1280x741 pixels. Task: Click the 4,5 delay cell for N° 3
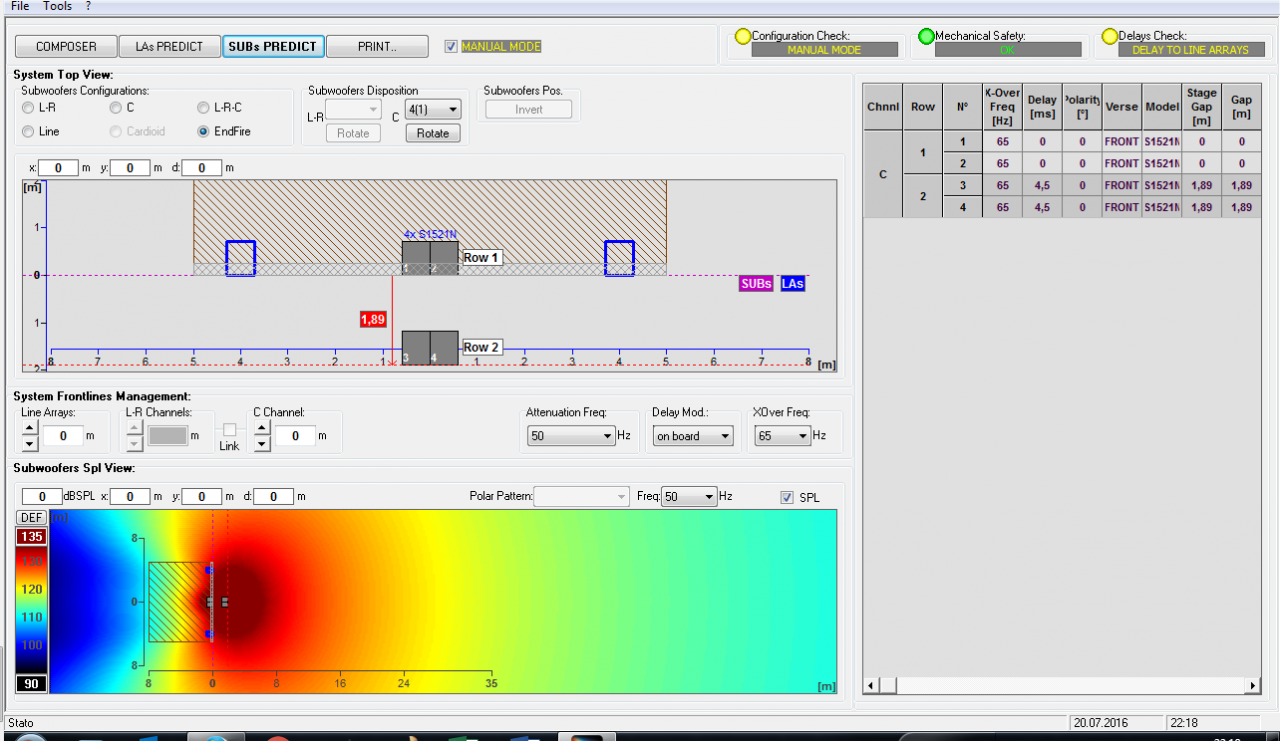[x=1042, y=185]
